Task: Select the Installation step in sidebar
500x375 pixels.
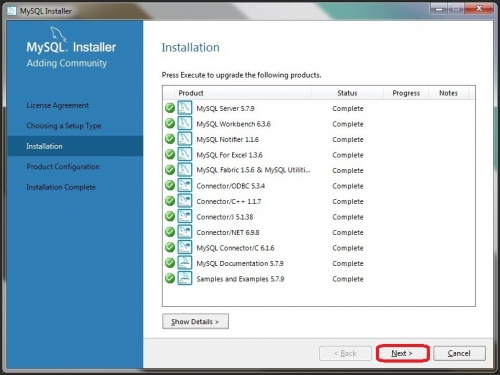Action: pyautogui.click(x=75, y=146)
